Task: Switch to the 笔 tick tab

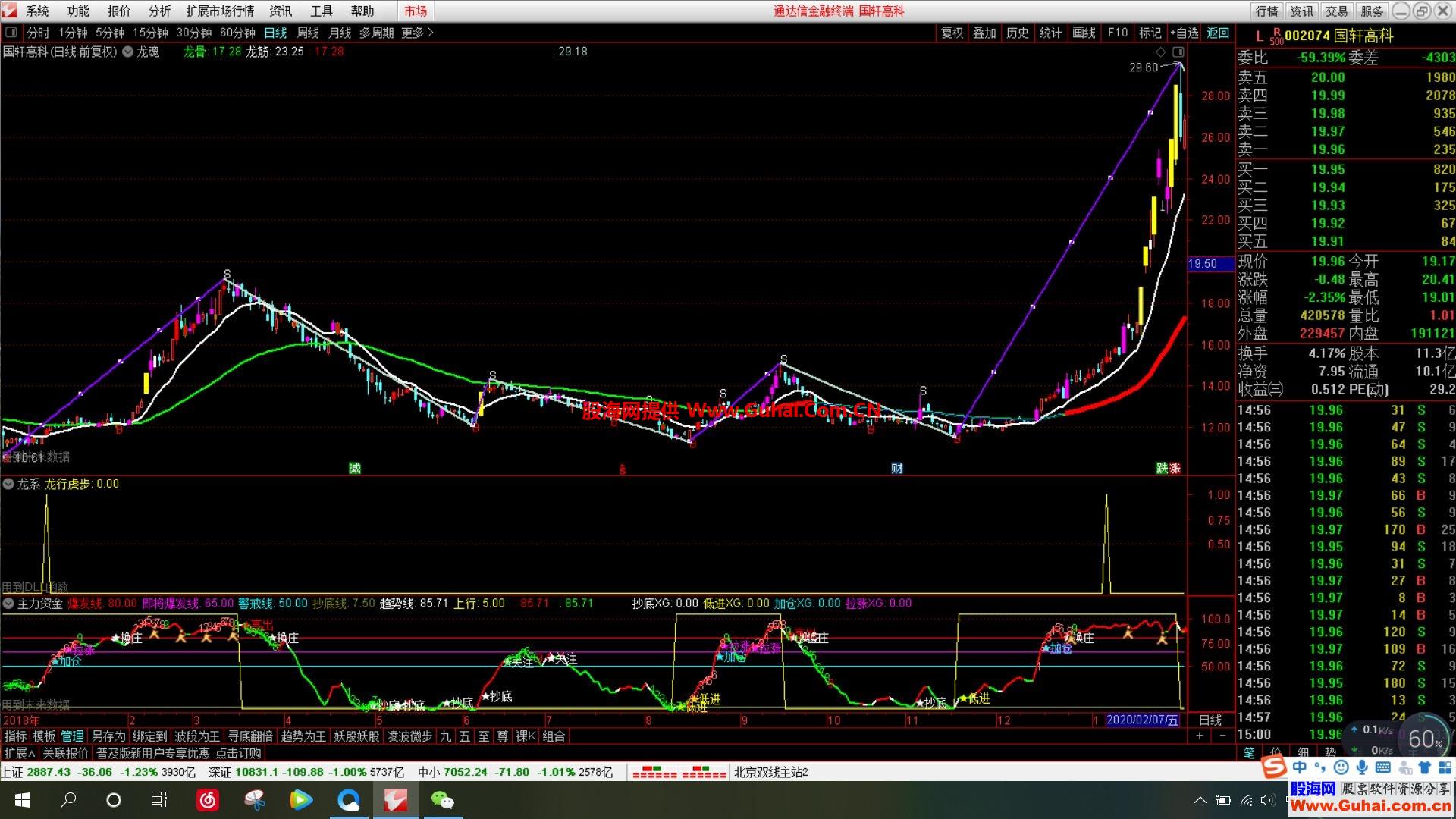Action: click(1249, 753)
